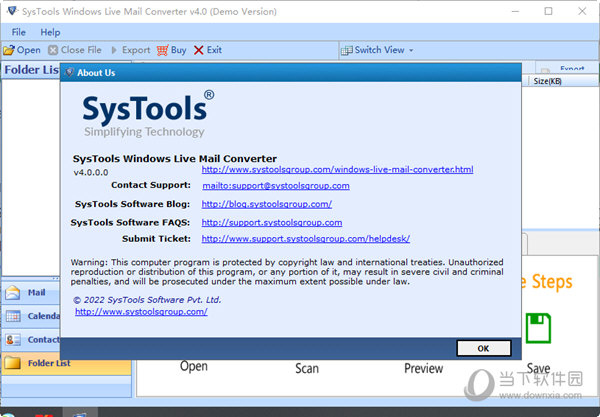Image resolution: width=600 pixels, height=417 pixels.
Task: Click the v4.0.0.0 version text
Action: (91, 173)
